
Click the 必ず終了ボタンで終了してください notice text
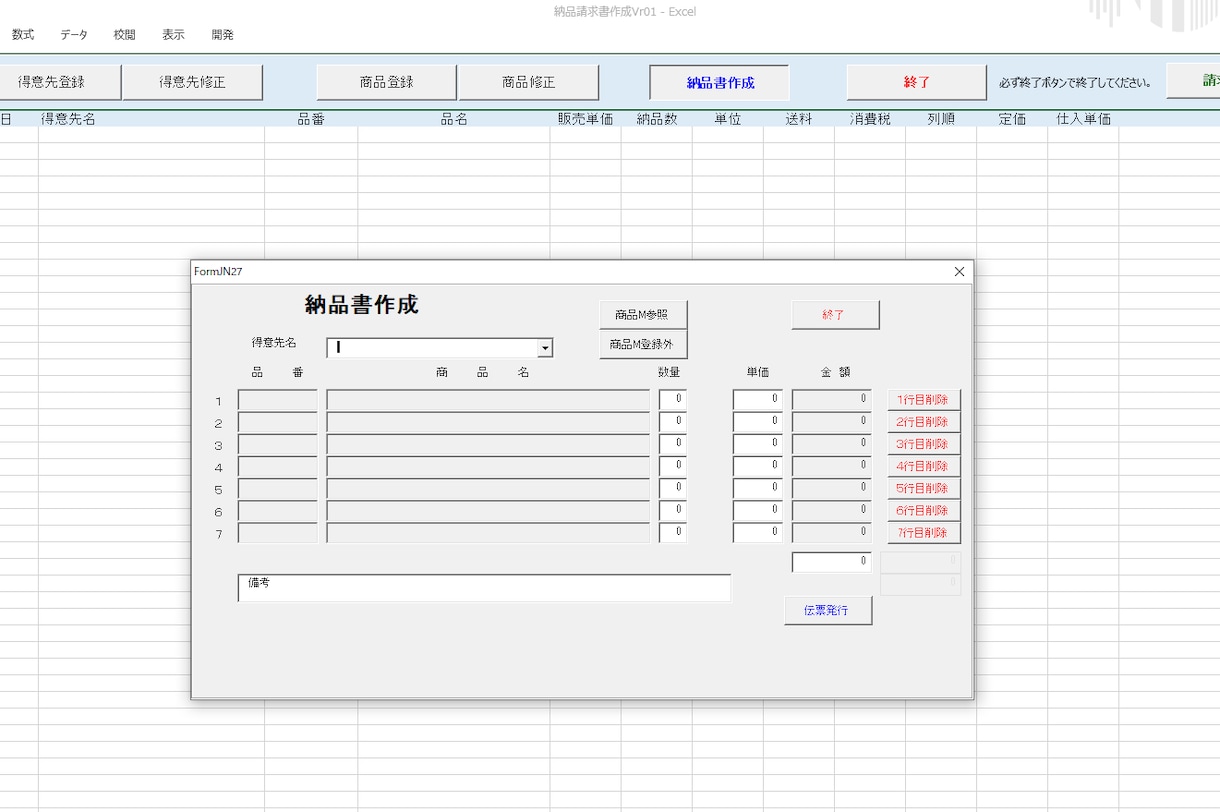pyautogui.click(x=1074, y=83)
